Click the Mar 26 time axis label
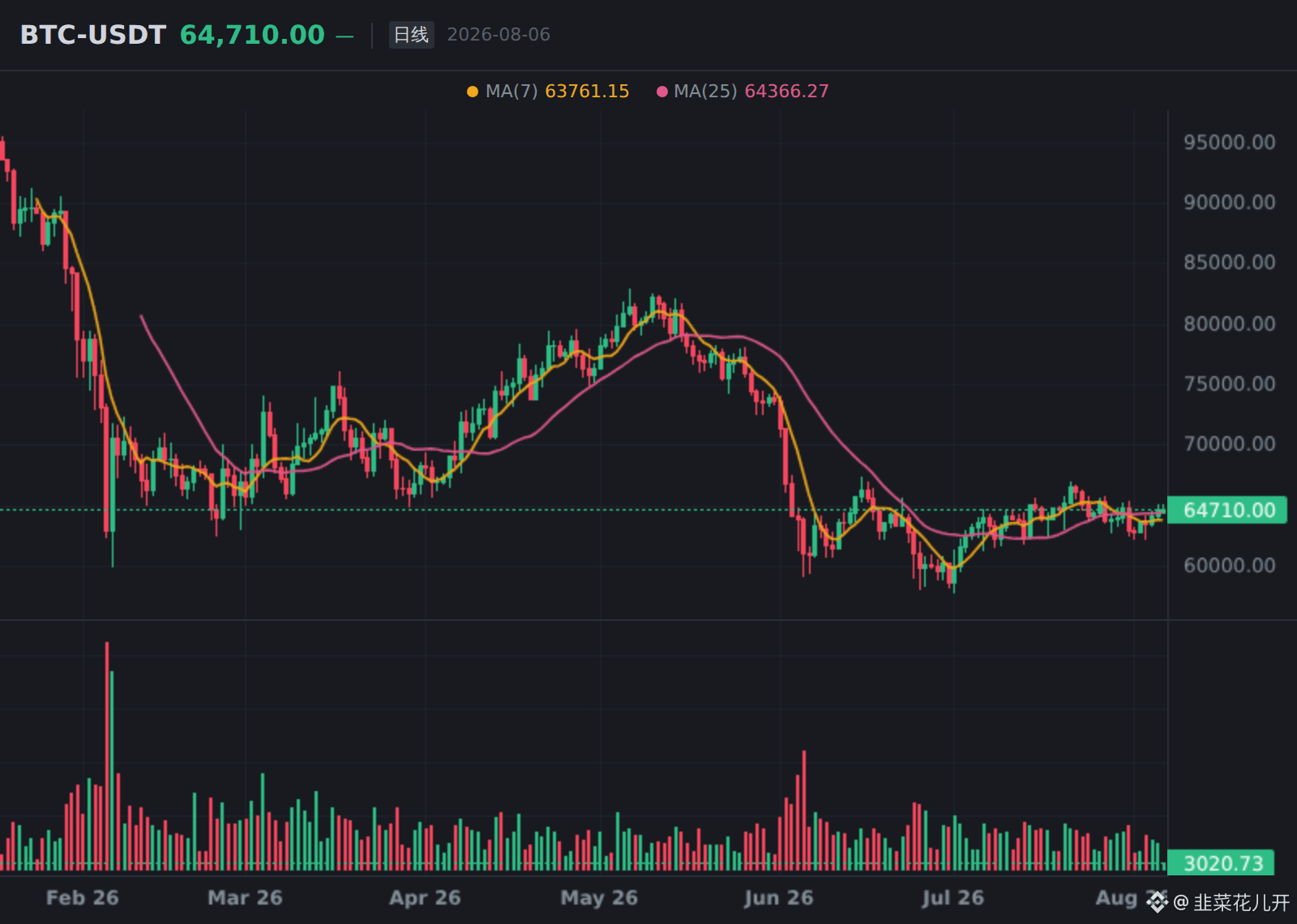This screenshot has height=924, width=1297. (x=245, y=898)
